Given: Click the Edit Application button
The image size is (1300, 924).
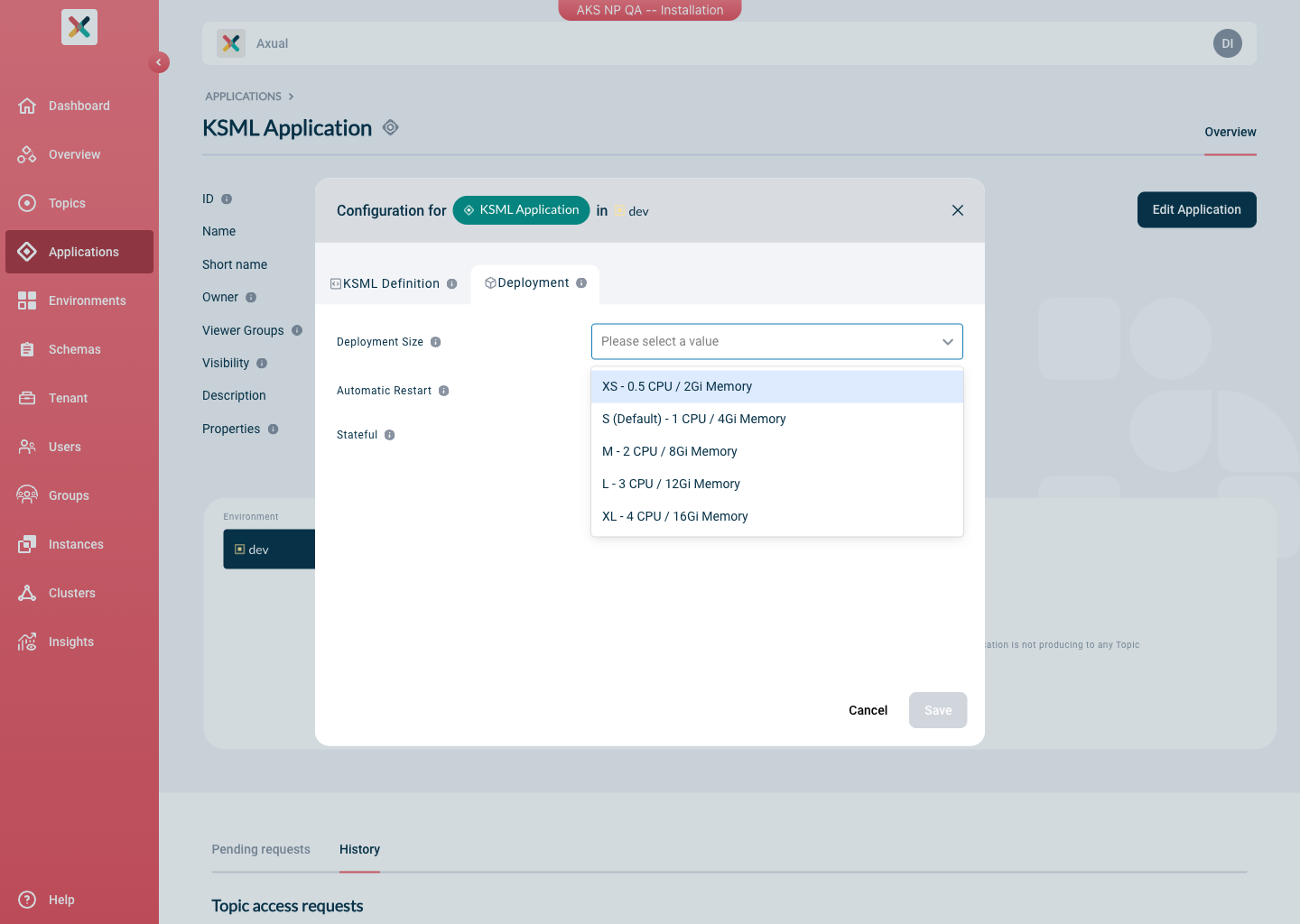Looking at the screenshot, I should click(1196, 209).
